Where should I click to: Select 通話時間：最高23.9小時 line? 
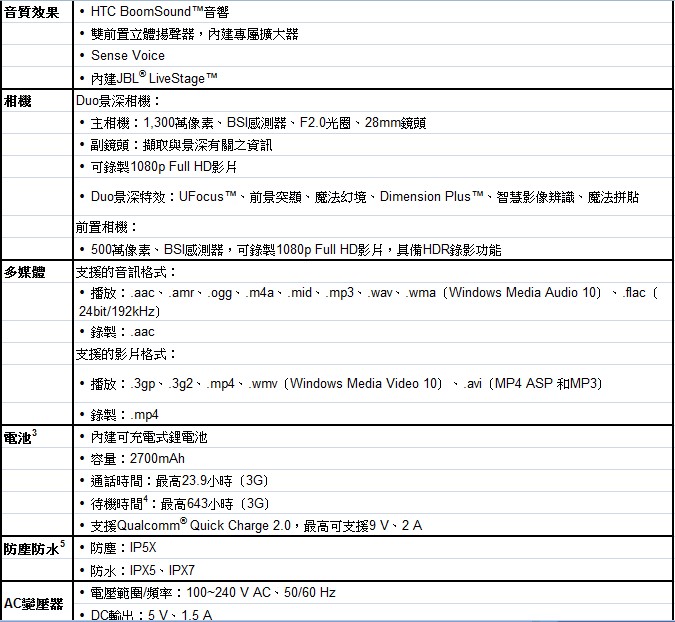[x=180, y=481]
